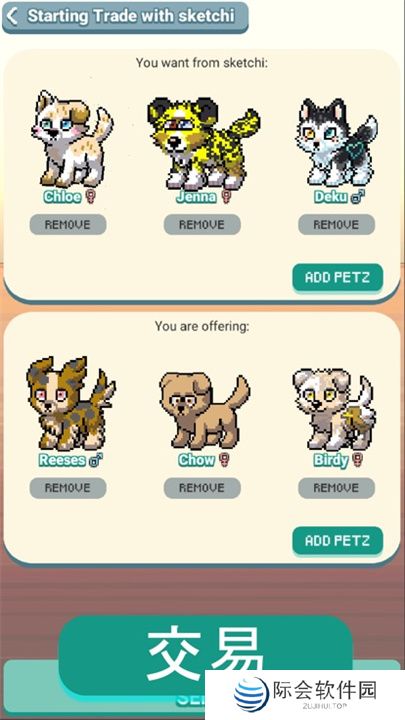This screenshot has height=720, width=405.
Task: Tap Chloe's female gender icon
Action: 92,197
